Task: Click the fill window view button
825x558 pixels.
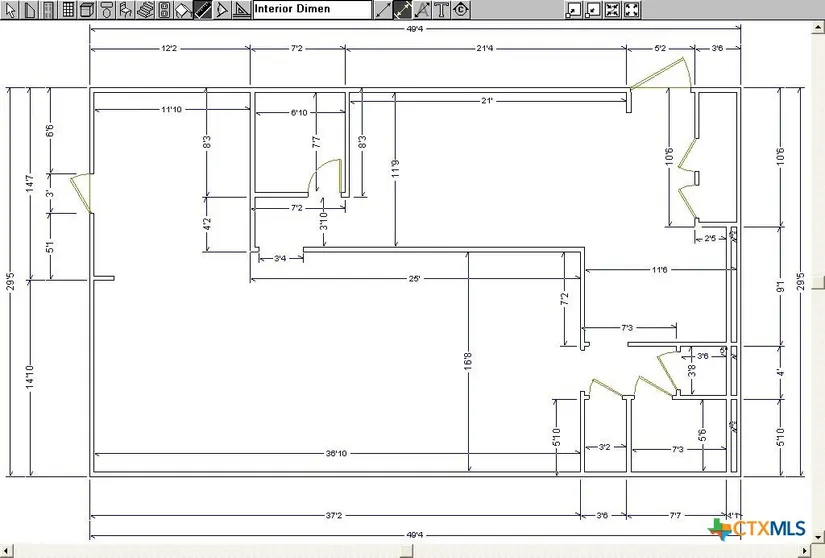Action: pyautogui.click(x=633, y=10)
